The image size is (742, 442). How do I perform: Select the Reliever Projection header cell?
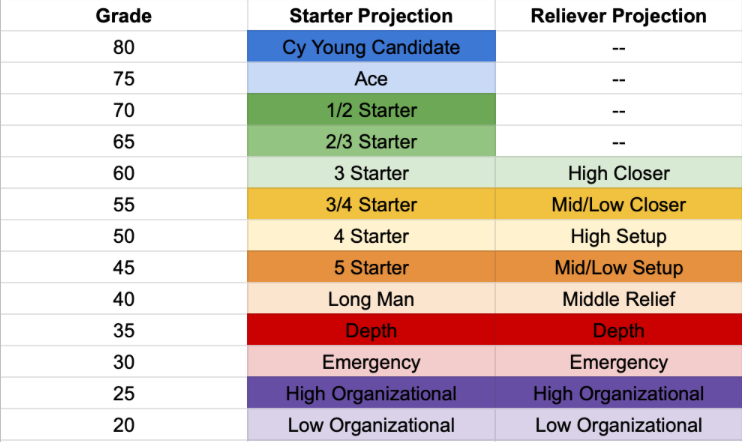(618, 16)
